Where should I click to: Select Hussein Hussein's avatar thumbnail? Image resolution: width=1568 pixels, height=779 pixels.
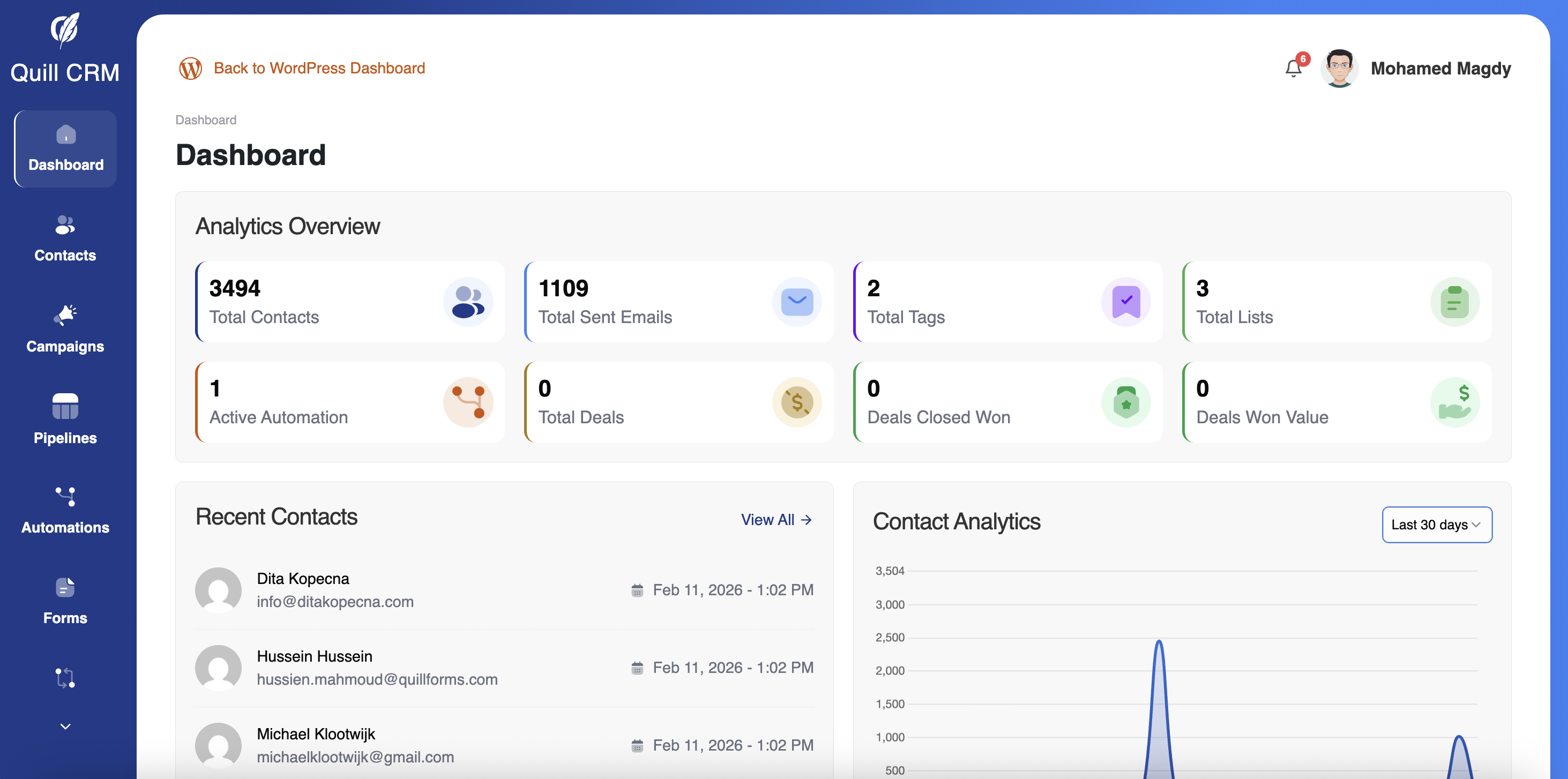point(219,667)
